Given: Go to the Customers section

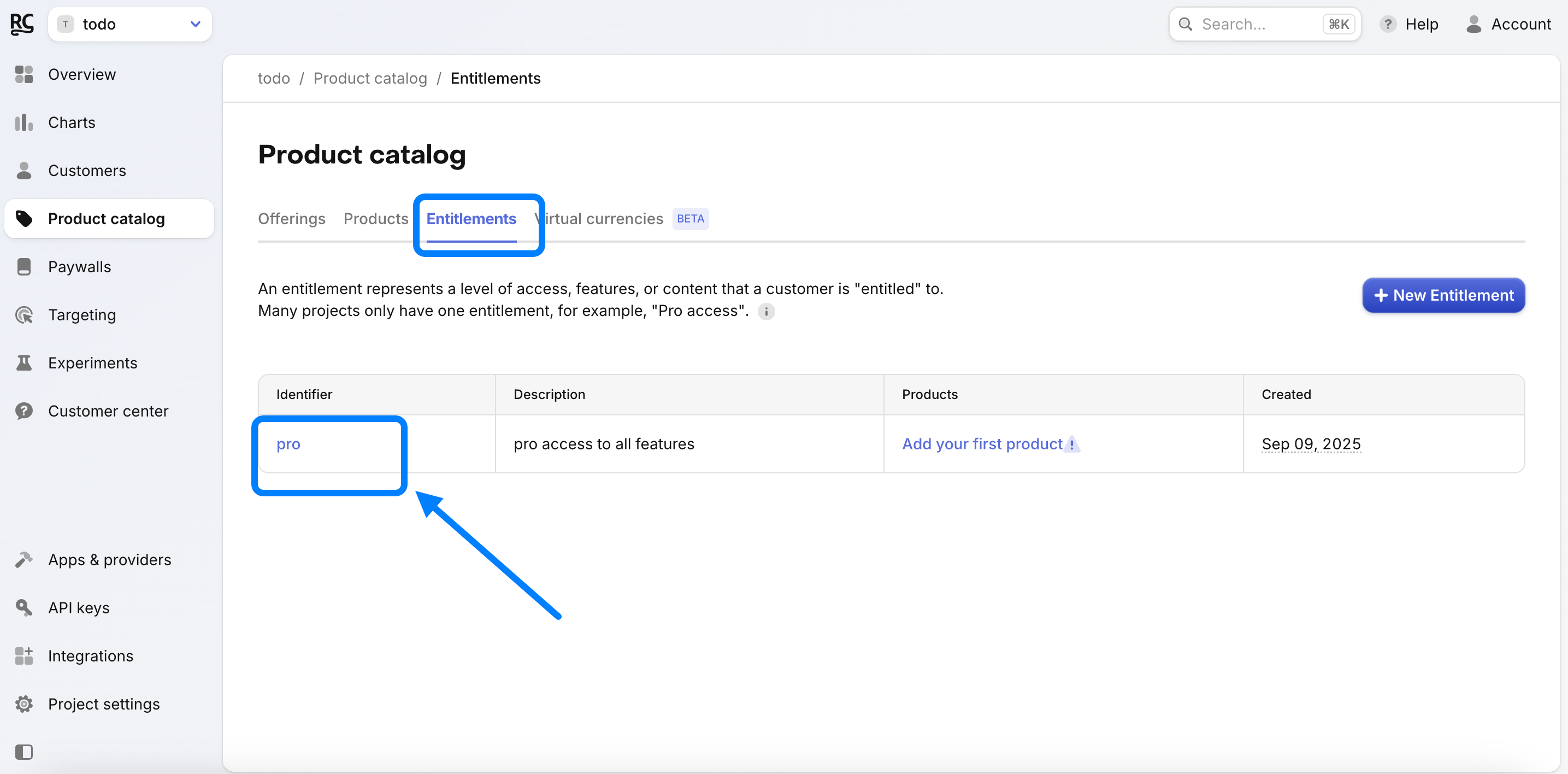Looking at the screenshot, I should 86,171.
